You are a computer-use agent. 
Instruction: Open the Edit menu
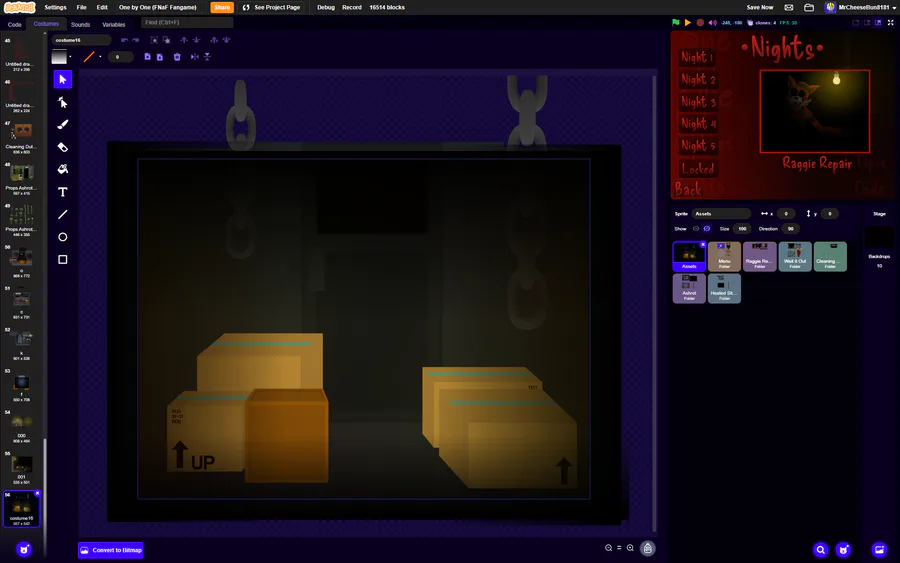click(102, 7)
